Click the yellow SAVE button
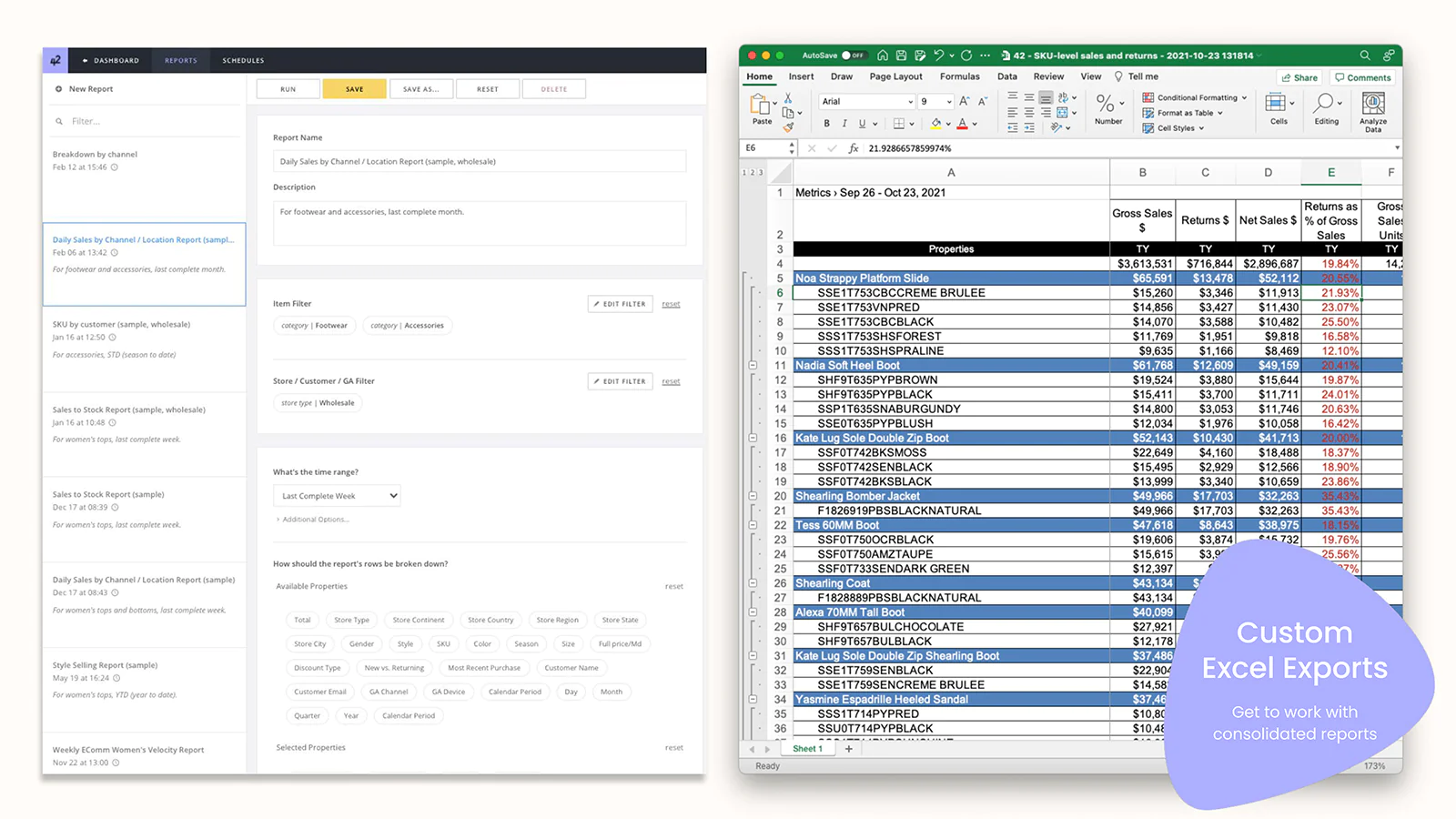The height and width of the screenshot is (819, 1456). (355, 89)
